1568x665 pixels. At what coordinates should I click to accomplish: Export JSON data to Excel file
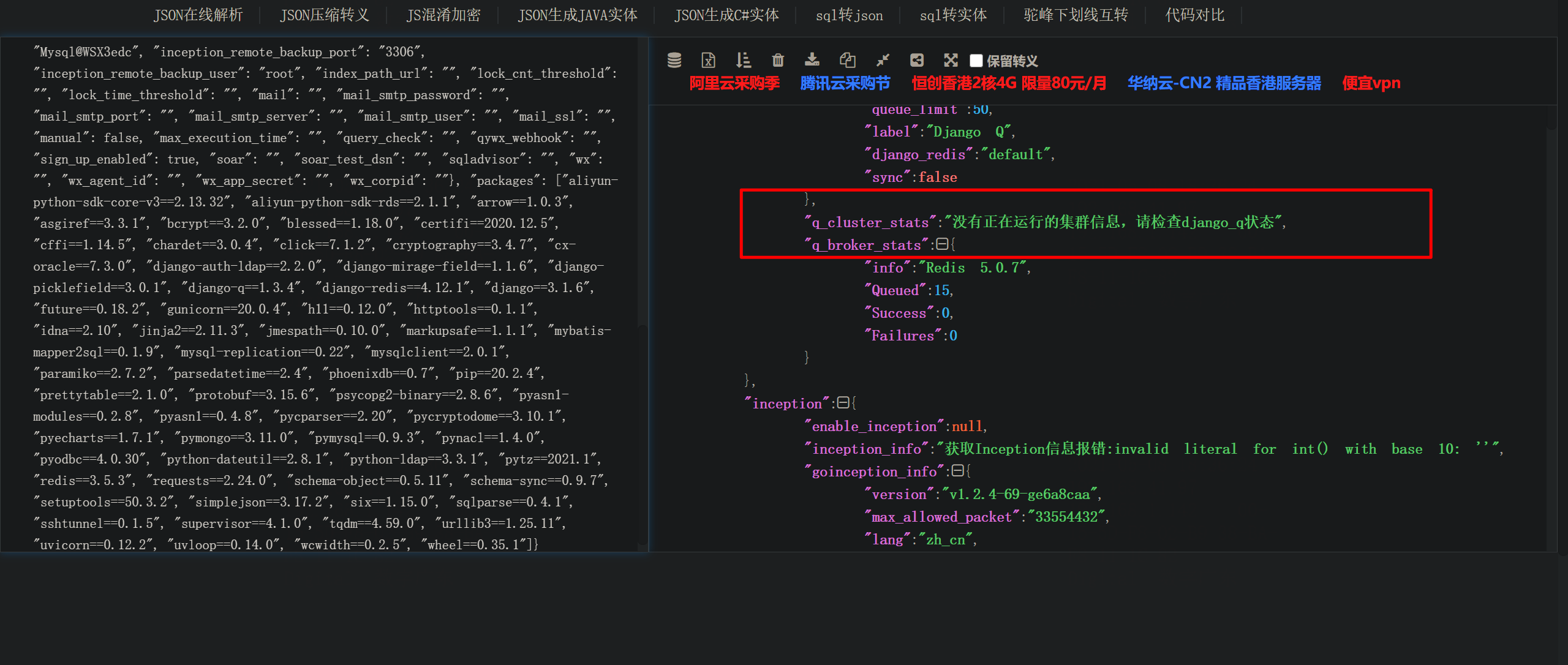(708, 60)
